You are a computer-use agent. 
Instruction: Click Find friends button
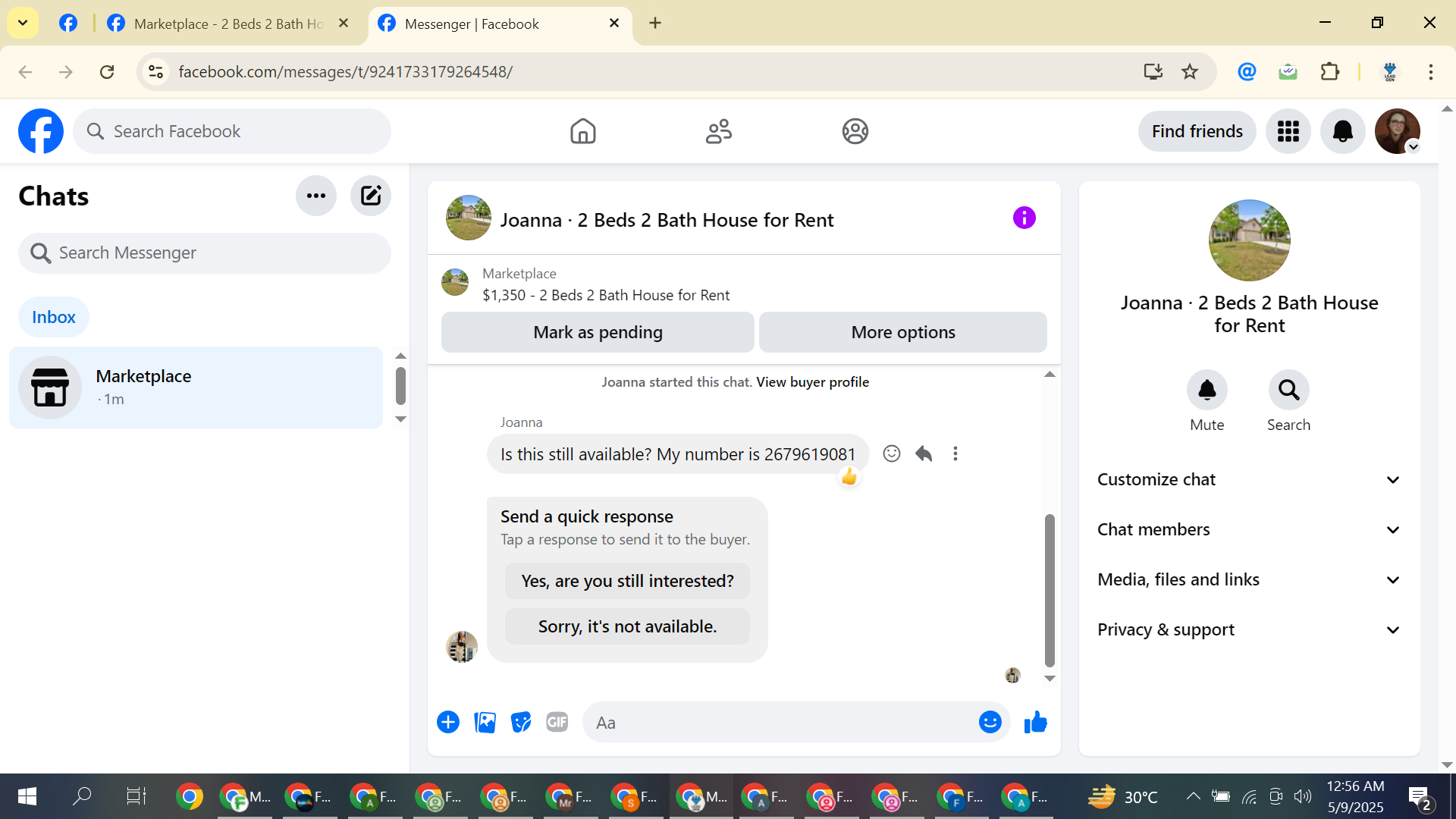coord(1197,131)
